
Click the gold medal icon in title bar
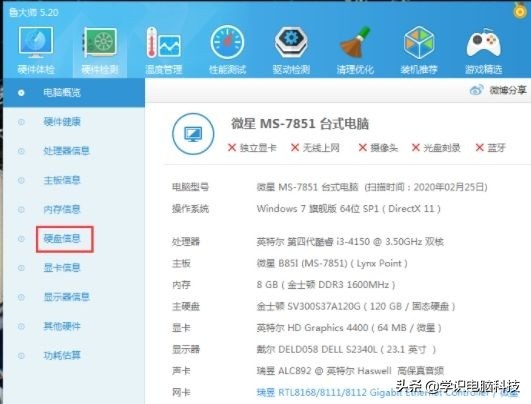pos(519,10)
